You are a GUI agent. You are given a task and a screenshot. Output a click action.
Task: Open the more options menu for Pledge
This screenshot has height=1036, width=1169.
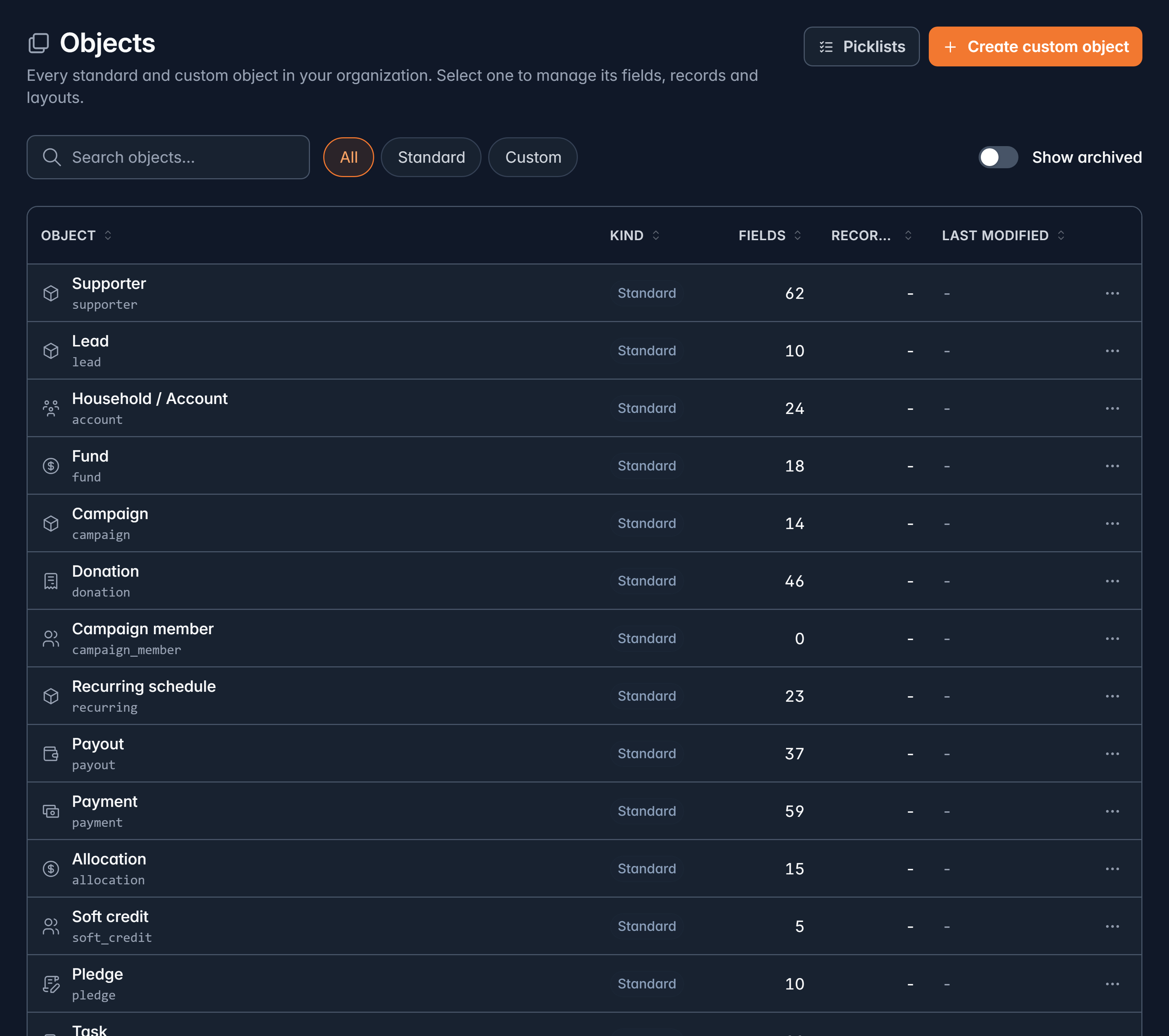1112,984
